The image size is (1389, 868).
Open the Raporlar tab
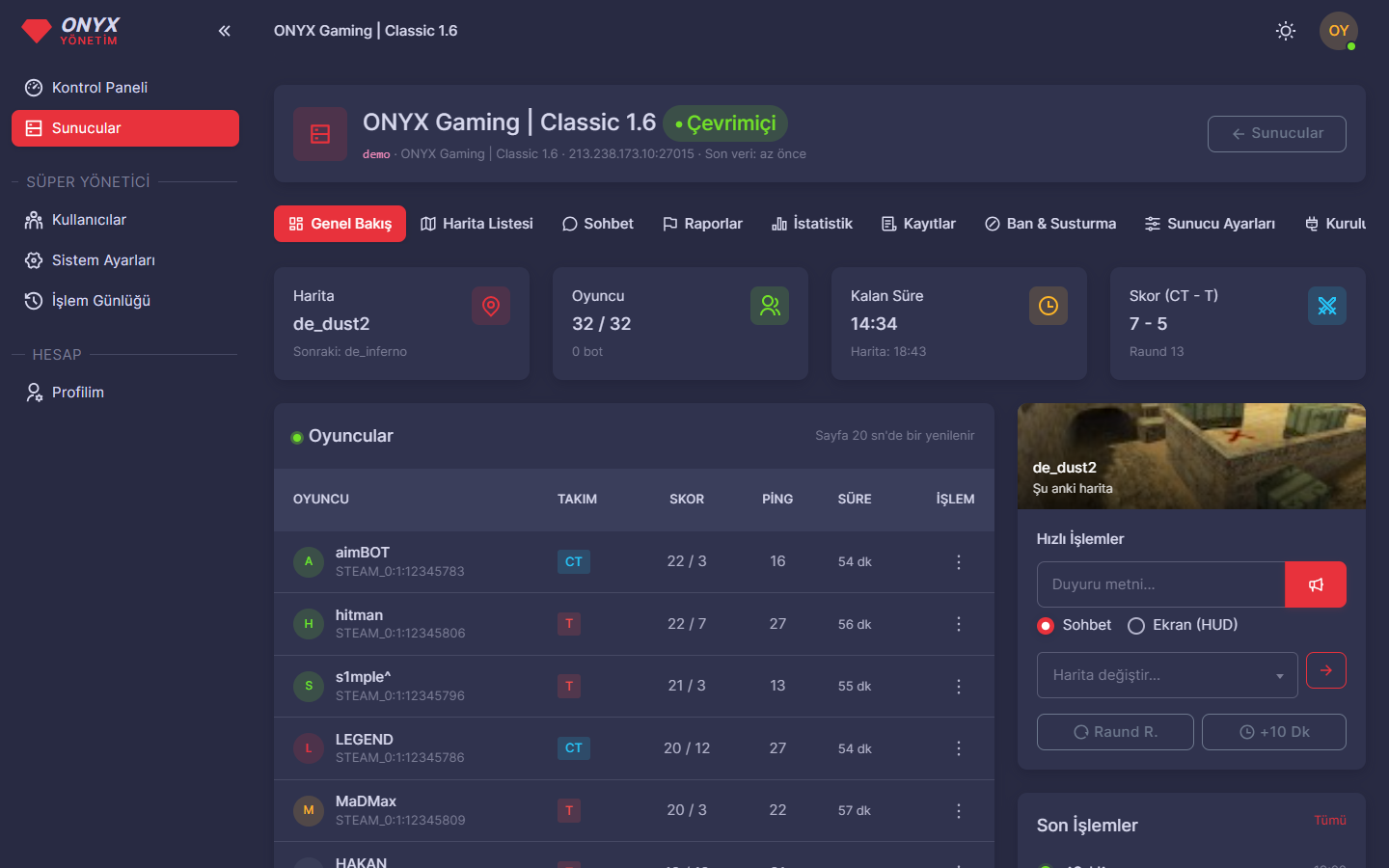pos(702,224)
